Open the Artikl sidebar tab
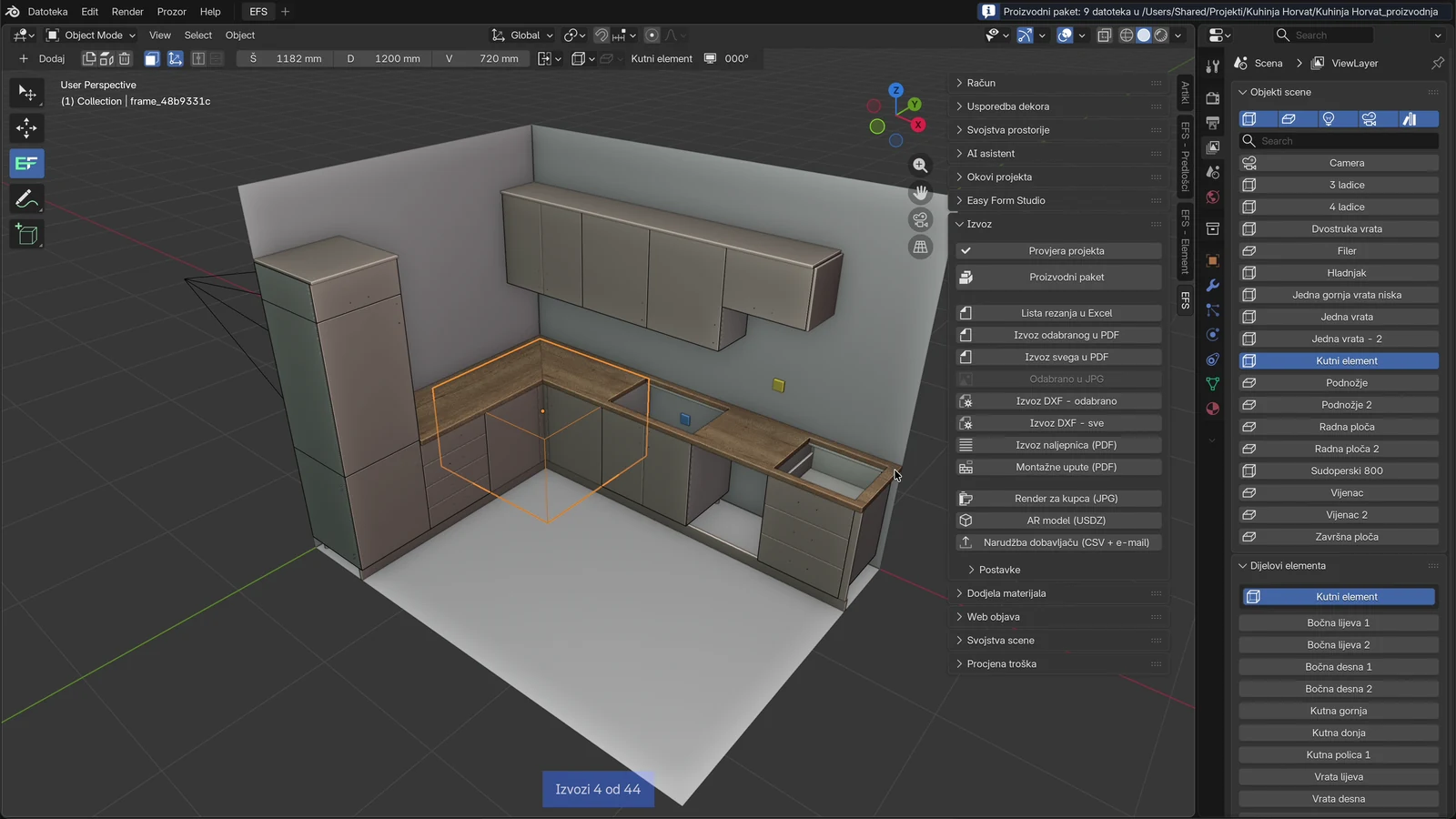1456x819 pixels. click(x=1185, y=92)
